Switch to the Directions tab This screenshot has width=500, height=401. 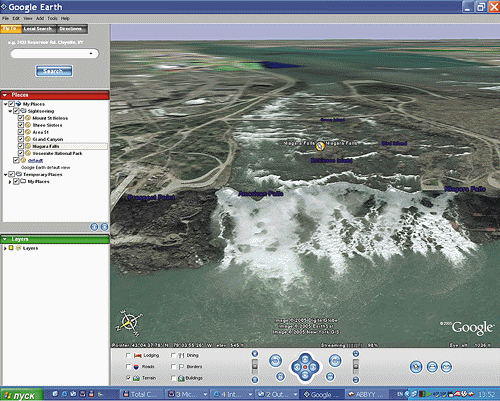pyautogui.click(x=71, y=29)
